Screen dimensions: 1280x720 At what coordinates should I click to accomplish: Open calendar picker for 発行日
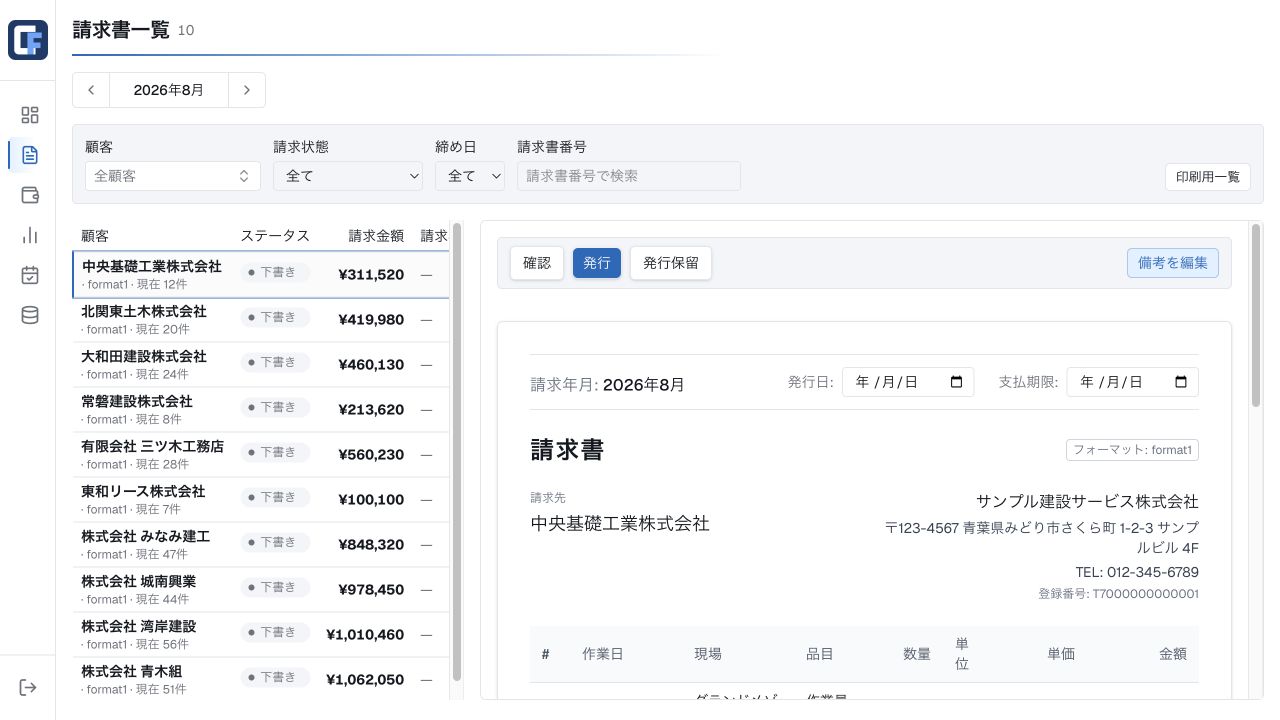[x=956, y=382]
